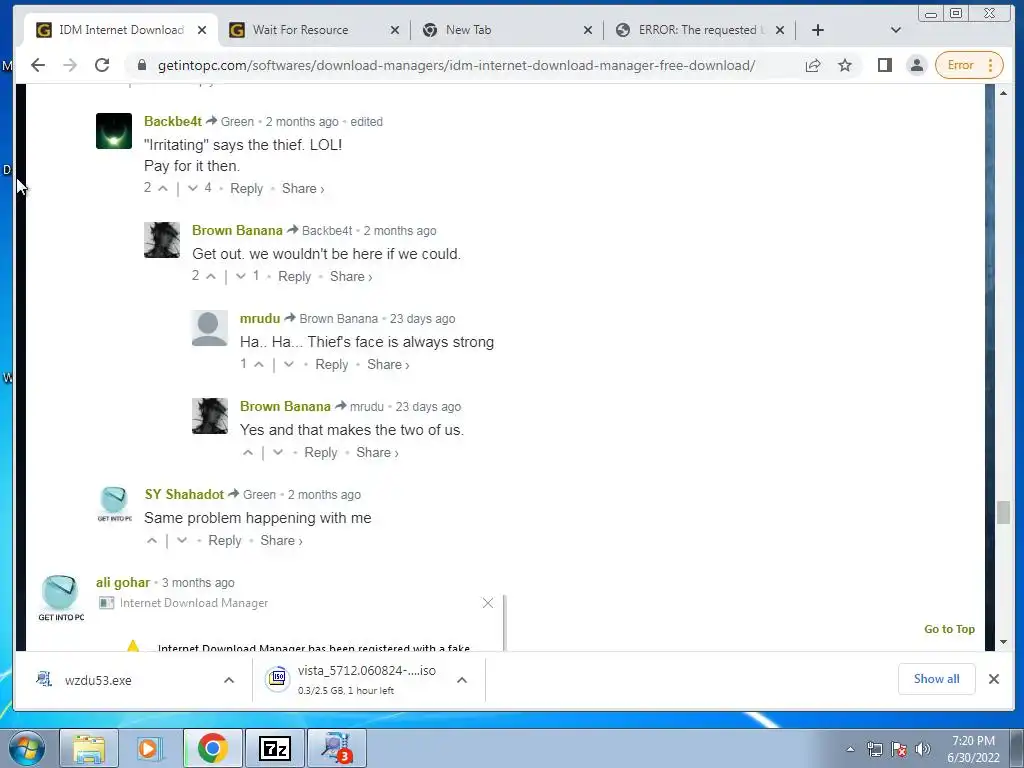Close the Wait For Resource tab

coord(394,30)
